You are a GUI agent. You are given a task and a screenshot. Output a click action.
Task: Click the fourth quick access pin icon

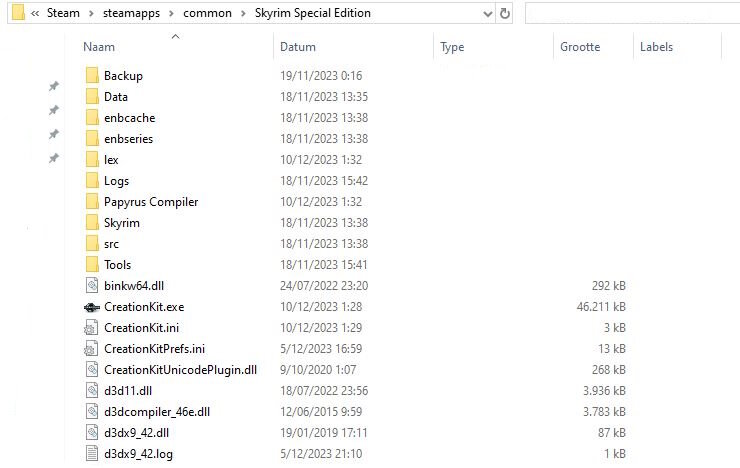pos(54,158)
